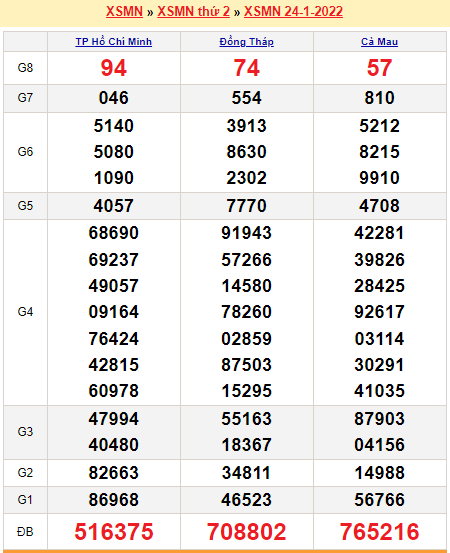Select the G8 prize number 94
Image resolution: width=450 pixels, height=553 pixels.
pos(114,68)
